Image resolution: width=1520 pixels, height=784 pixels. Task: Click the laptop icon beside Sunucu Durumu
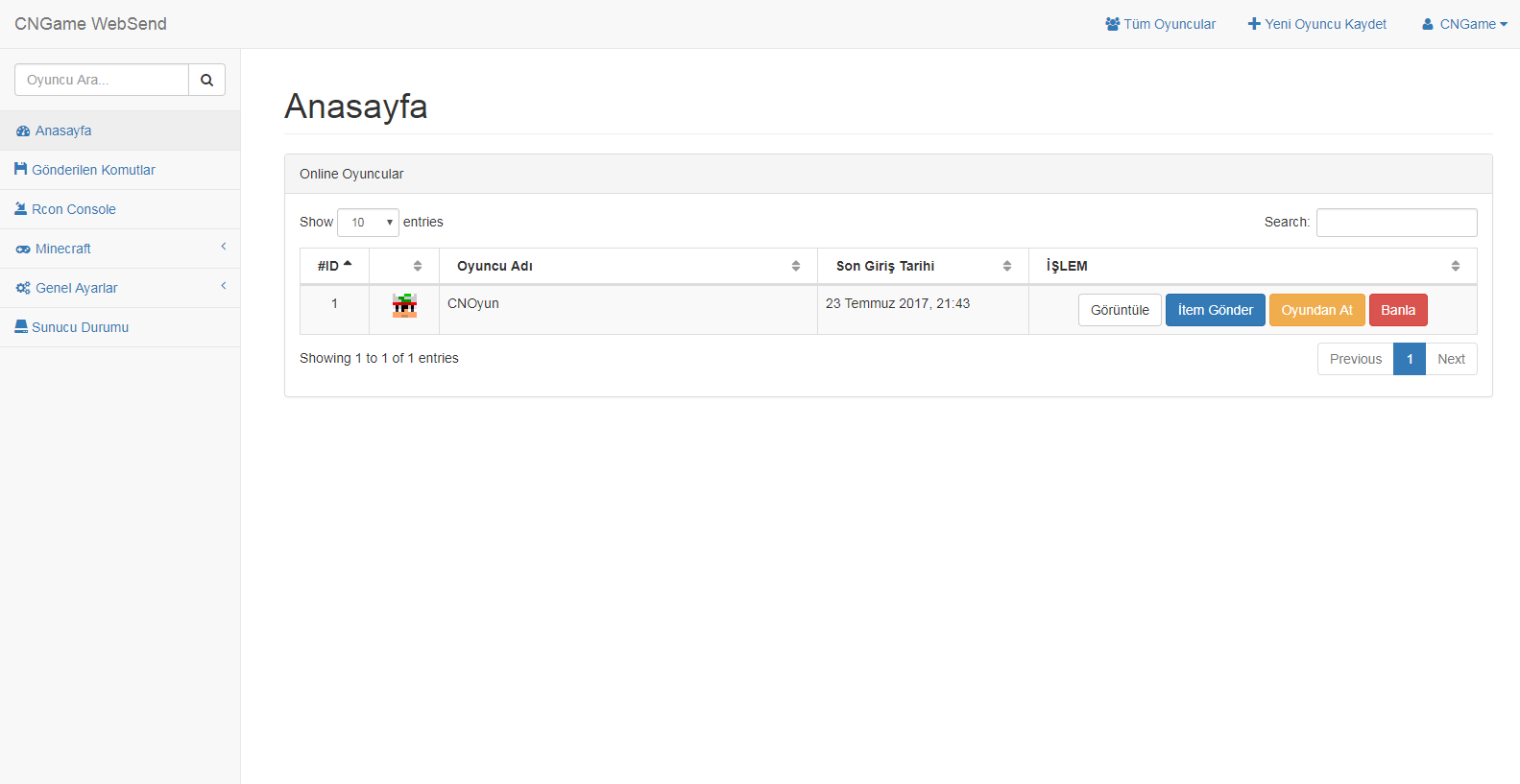point(21,326)
